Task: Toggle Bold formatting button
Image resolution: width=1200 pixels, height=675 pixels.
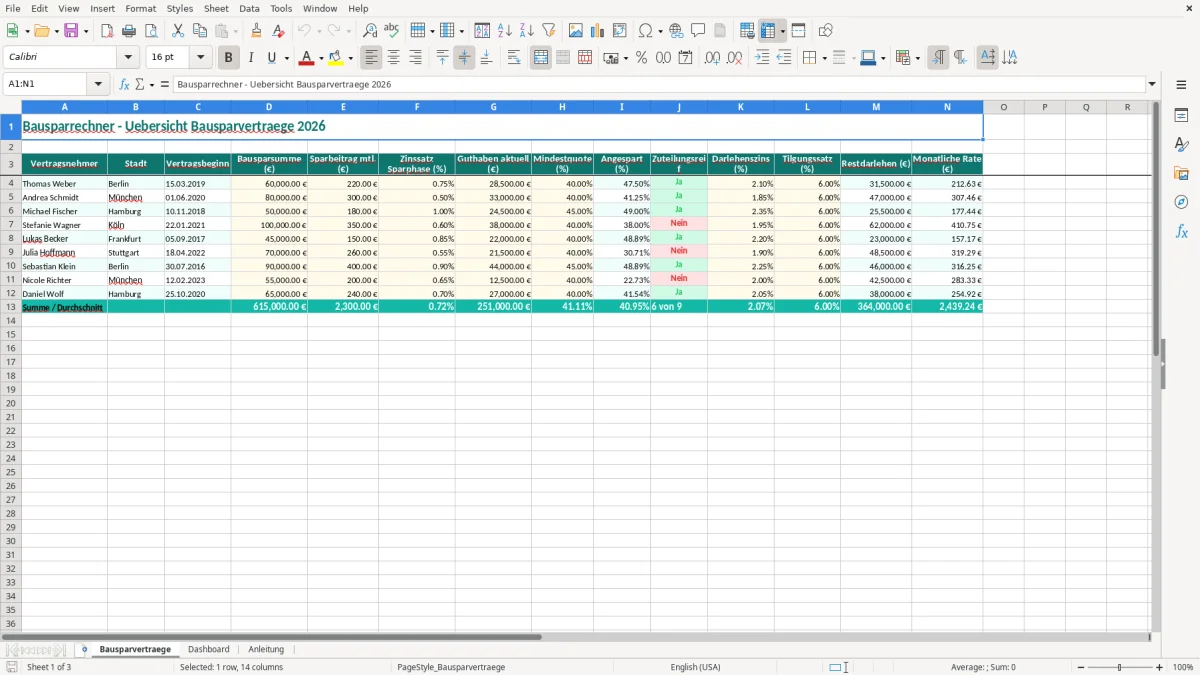Action: (229, 58)
